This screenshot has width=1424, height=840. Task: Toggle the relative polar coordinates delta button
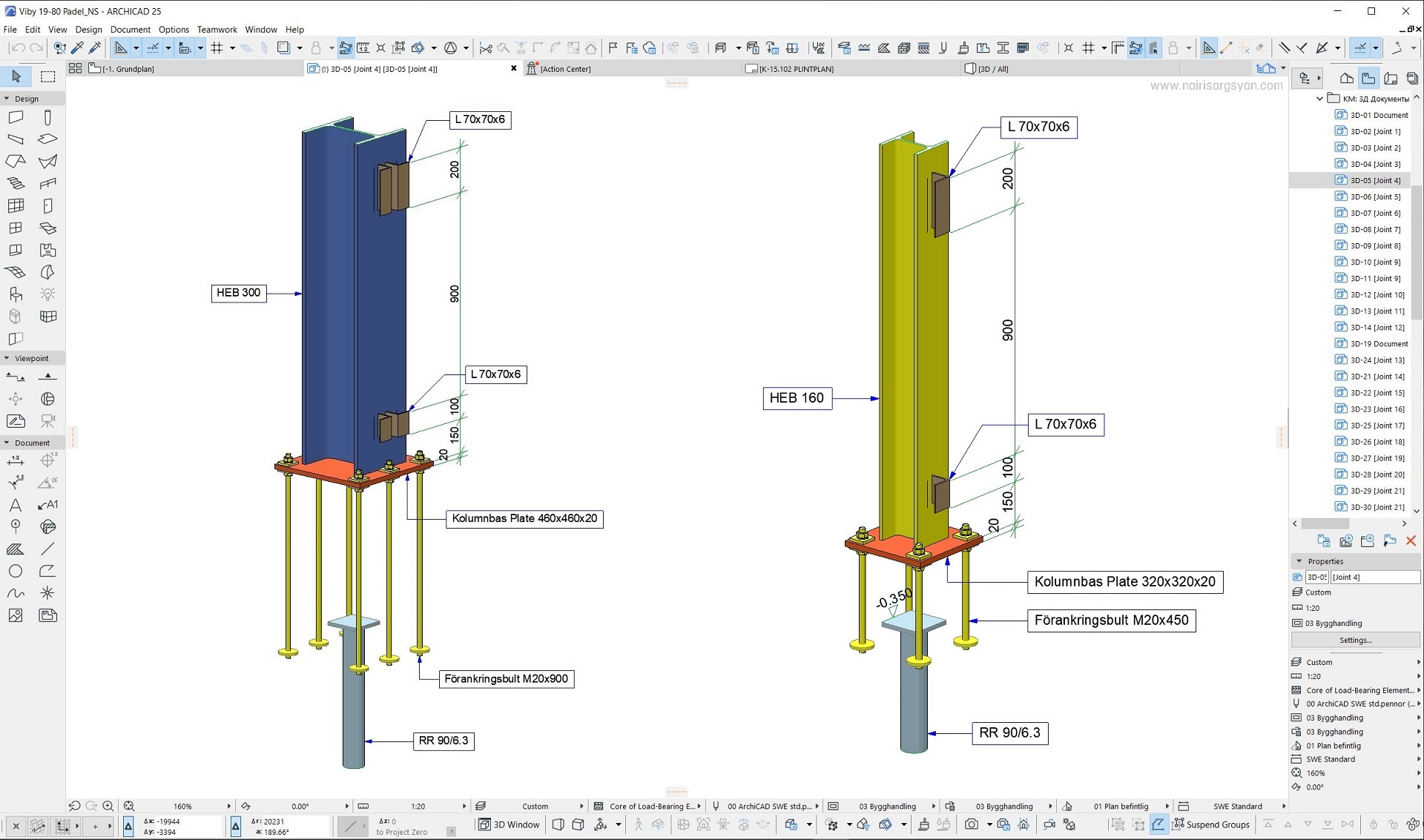[x=236, y=825]
